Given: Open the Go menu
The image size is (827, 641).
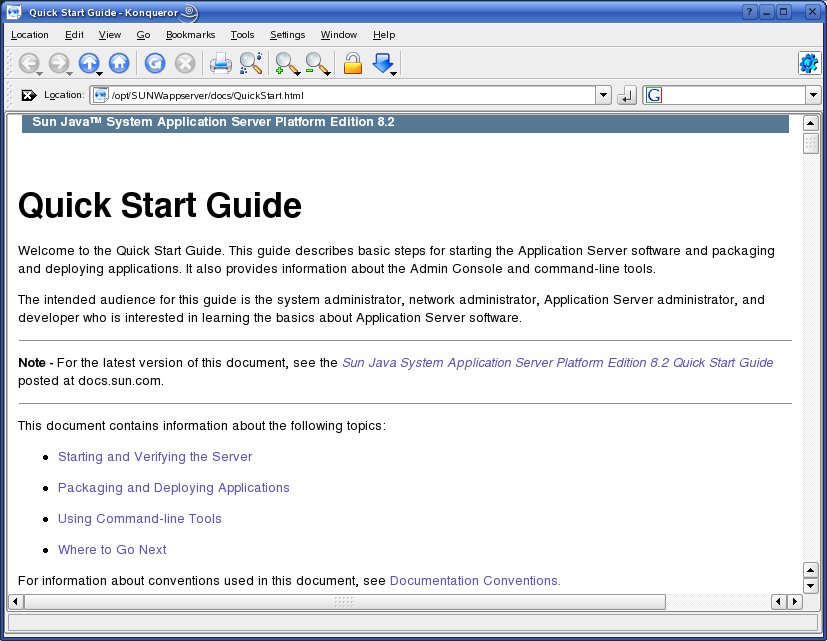Looking at the screenshot, I should 143,35.
